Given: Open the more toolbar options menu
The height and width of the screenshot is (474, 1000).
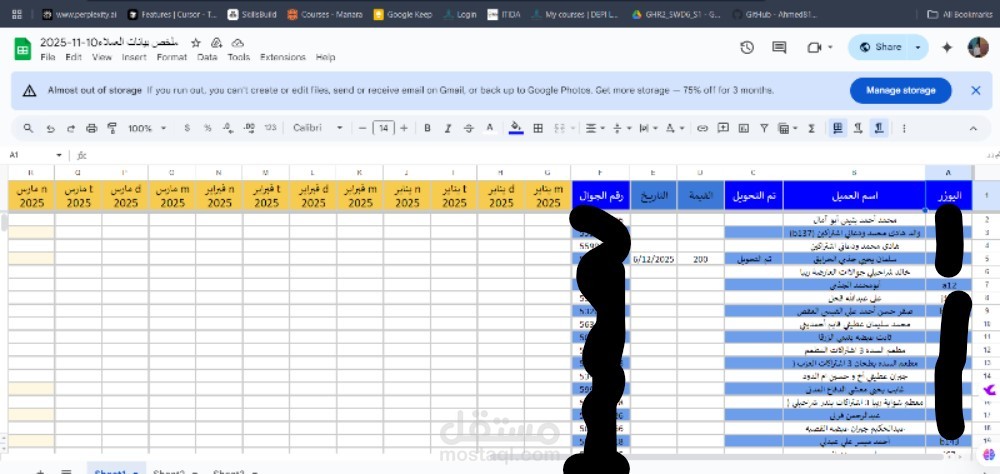Looking at the screenshot, I should click(904, 128).
